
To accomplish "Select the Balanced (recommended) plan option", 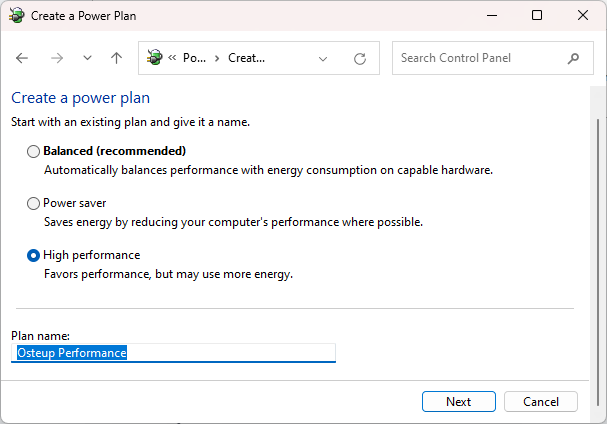I will point(34,151).
